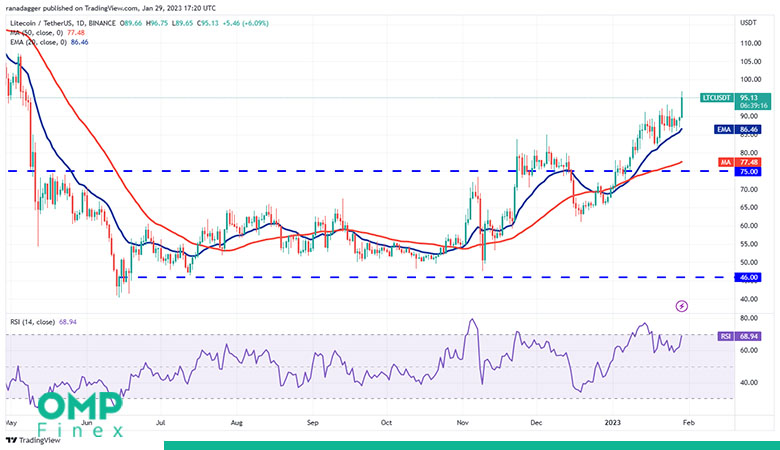Click the USDT currency label

(748, 23)
